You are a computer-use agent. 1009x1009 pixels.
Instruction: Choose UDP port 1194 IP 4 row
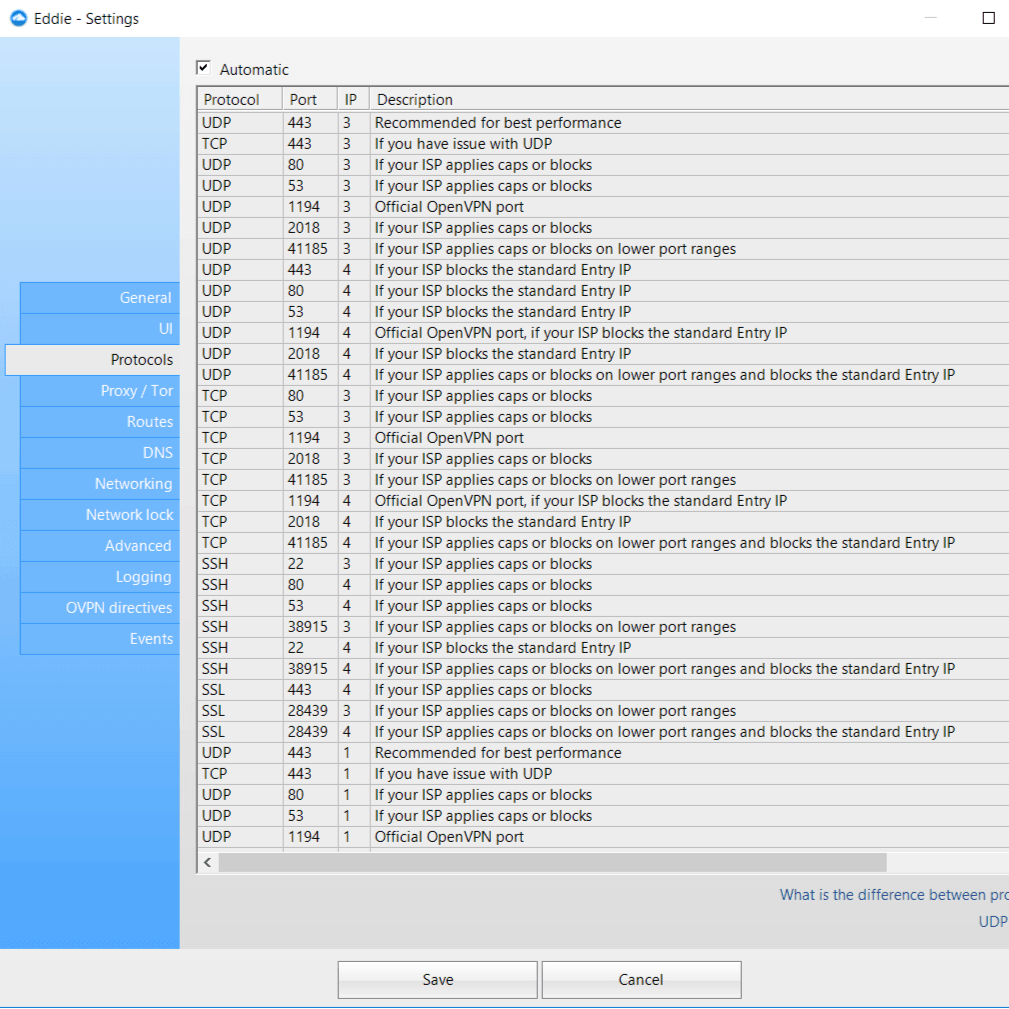[603, 333]
